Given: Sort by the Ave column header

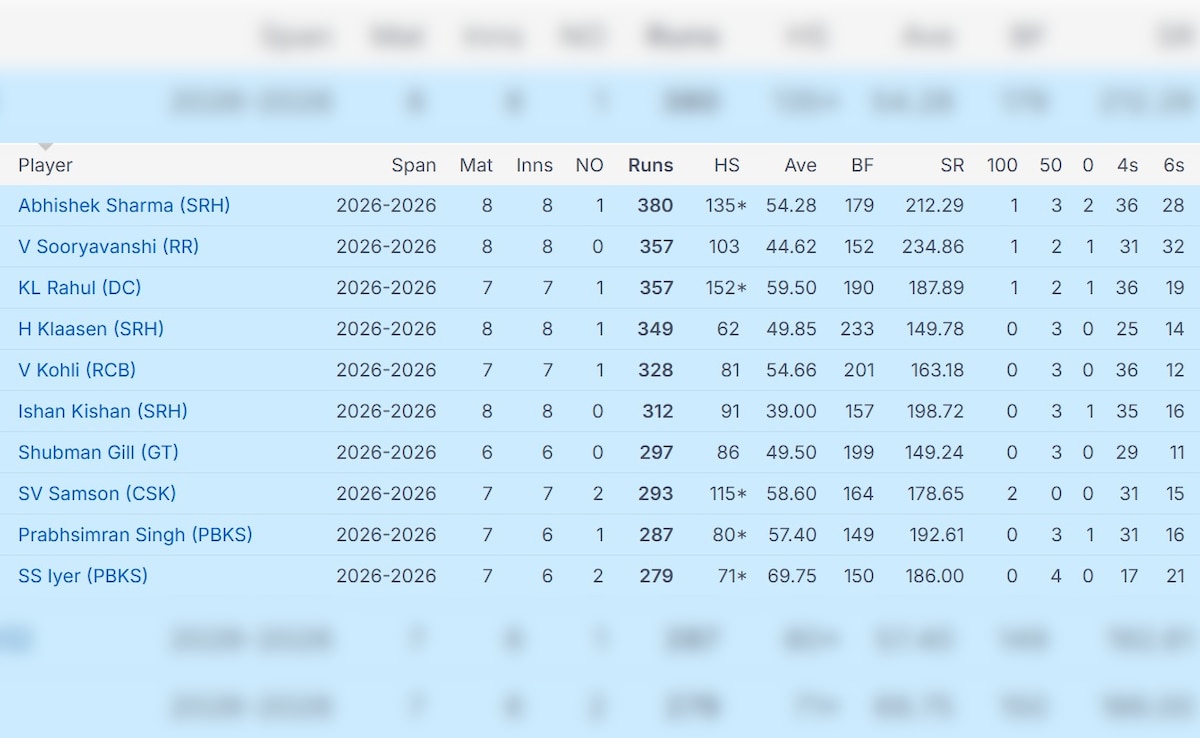Looking at the screenshot, I should (x=800, y=166).
